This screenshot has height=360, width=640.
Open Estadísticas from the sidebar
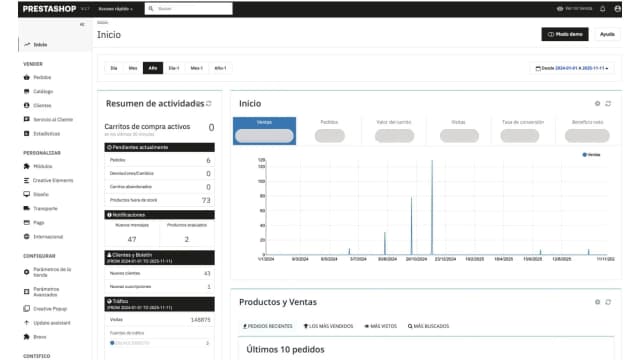42,133
